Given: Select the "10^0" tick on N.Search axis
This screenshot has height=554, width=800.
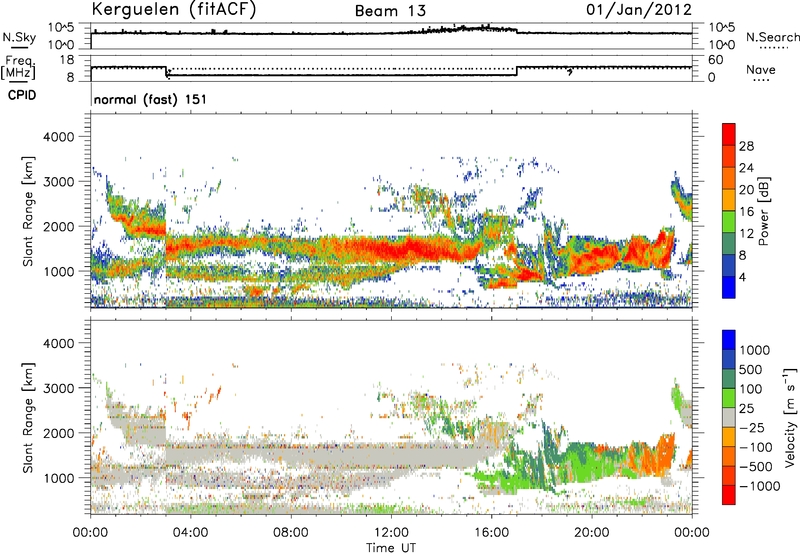Looking at the screenshot, I should (721, 45).
